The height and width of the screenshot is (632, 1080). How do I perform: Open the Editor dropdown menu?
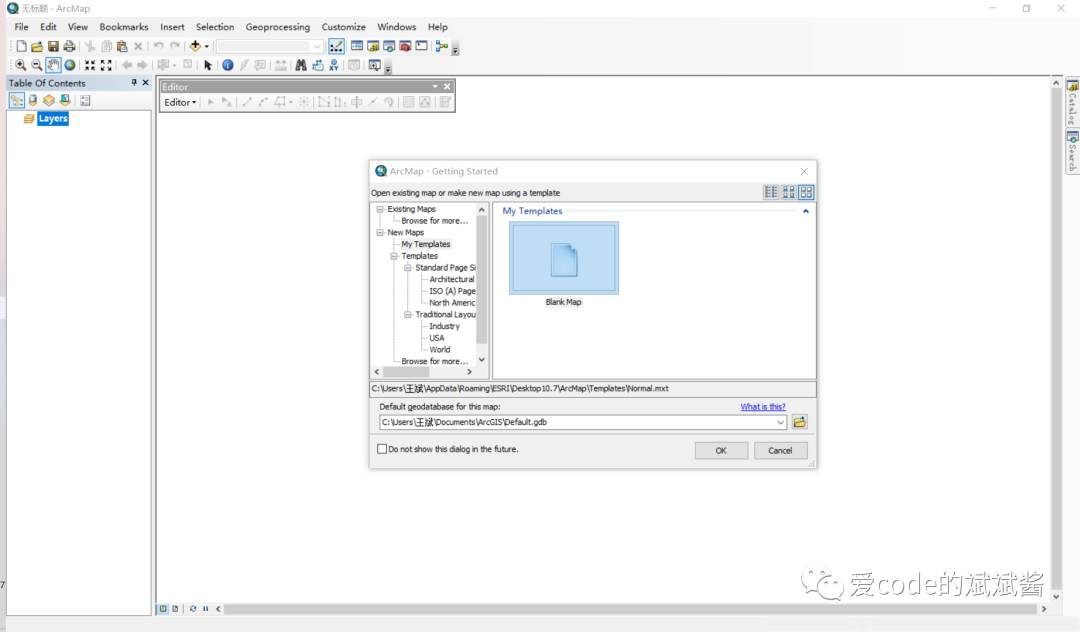coord(180,102)
